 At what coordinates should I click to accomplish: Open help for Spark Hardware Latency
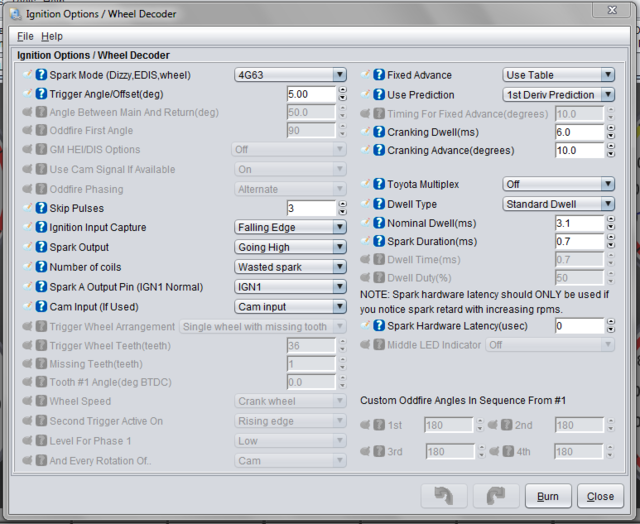pos(379,326)
